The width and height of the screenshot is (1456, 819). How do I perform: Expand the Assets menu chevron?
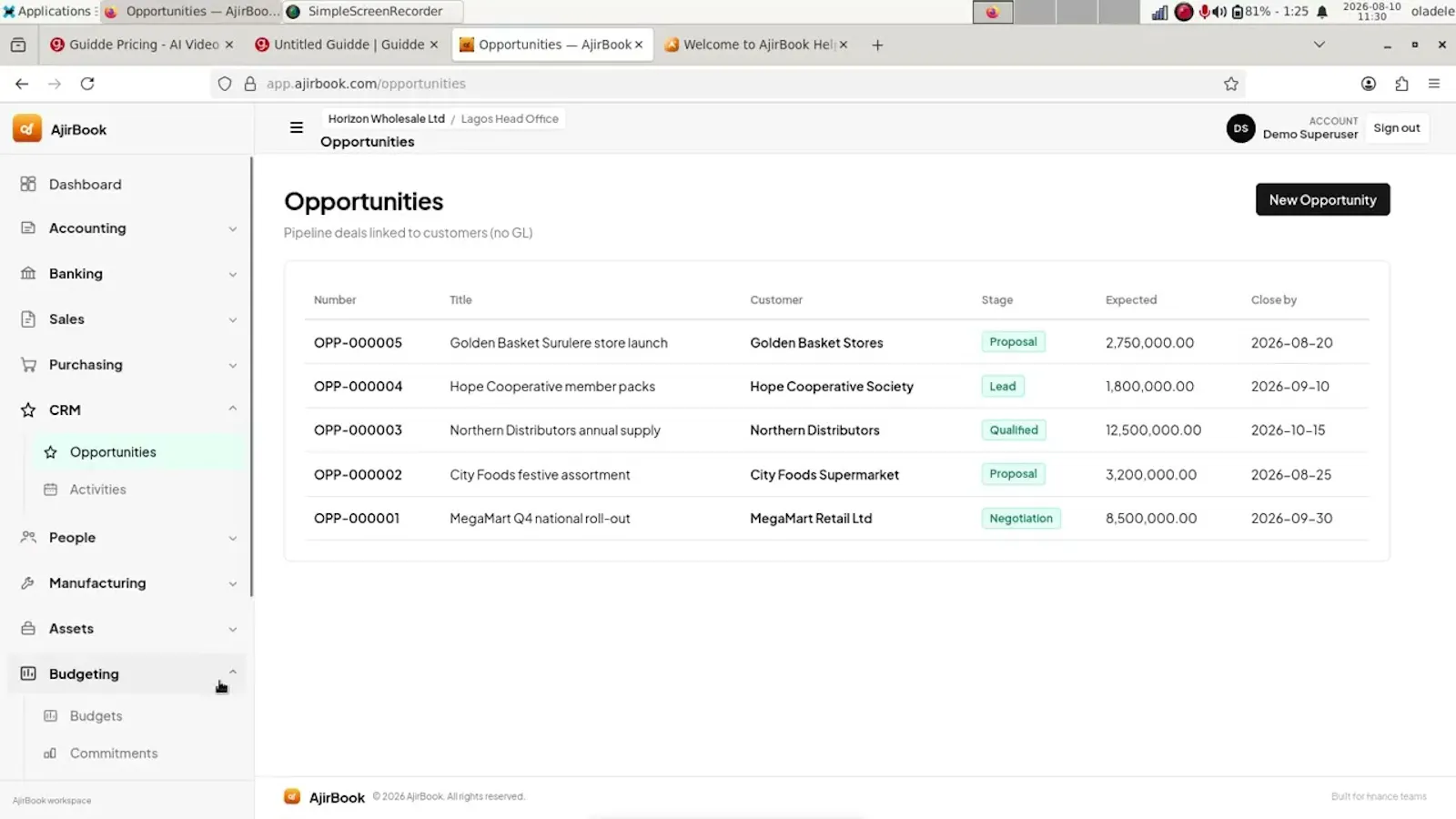(x=233, y=629)
